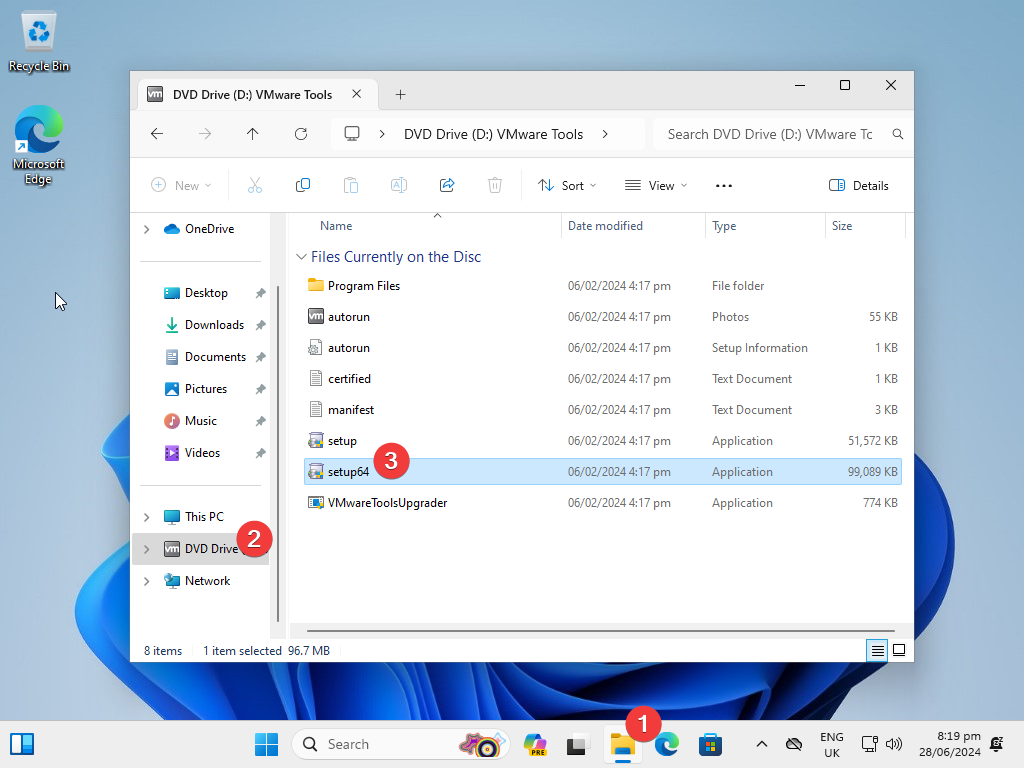The width and height of the screenshot is (1024, 768).
Task: Select the DVD Drive VMware Tools tab
Action: pos(250,93)
